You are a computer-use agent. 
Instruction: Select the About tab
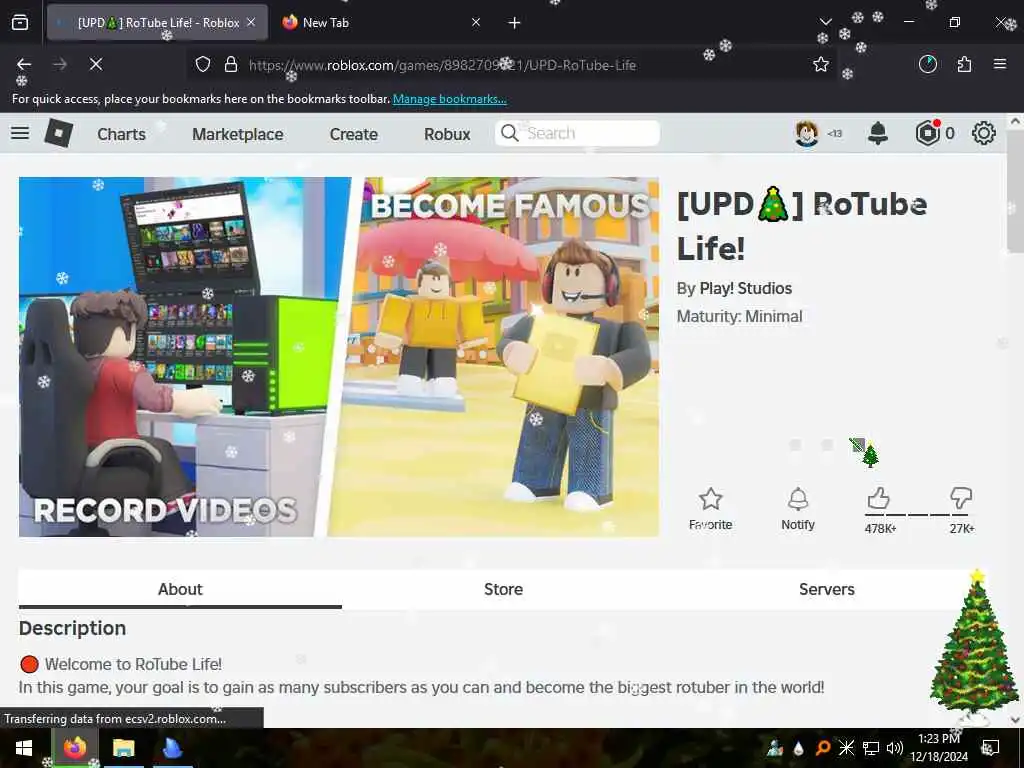pos(180,589)
